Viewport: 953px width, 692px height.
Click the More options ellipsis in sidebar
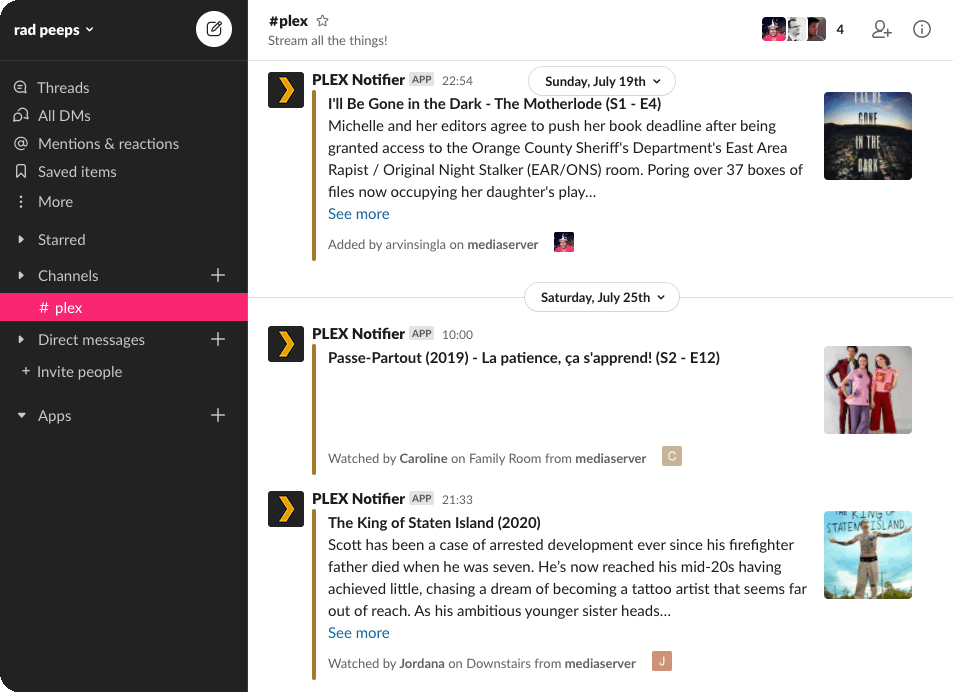pos(55,201)
